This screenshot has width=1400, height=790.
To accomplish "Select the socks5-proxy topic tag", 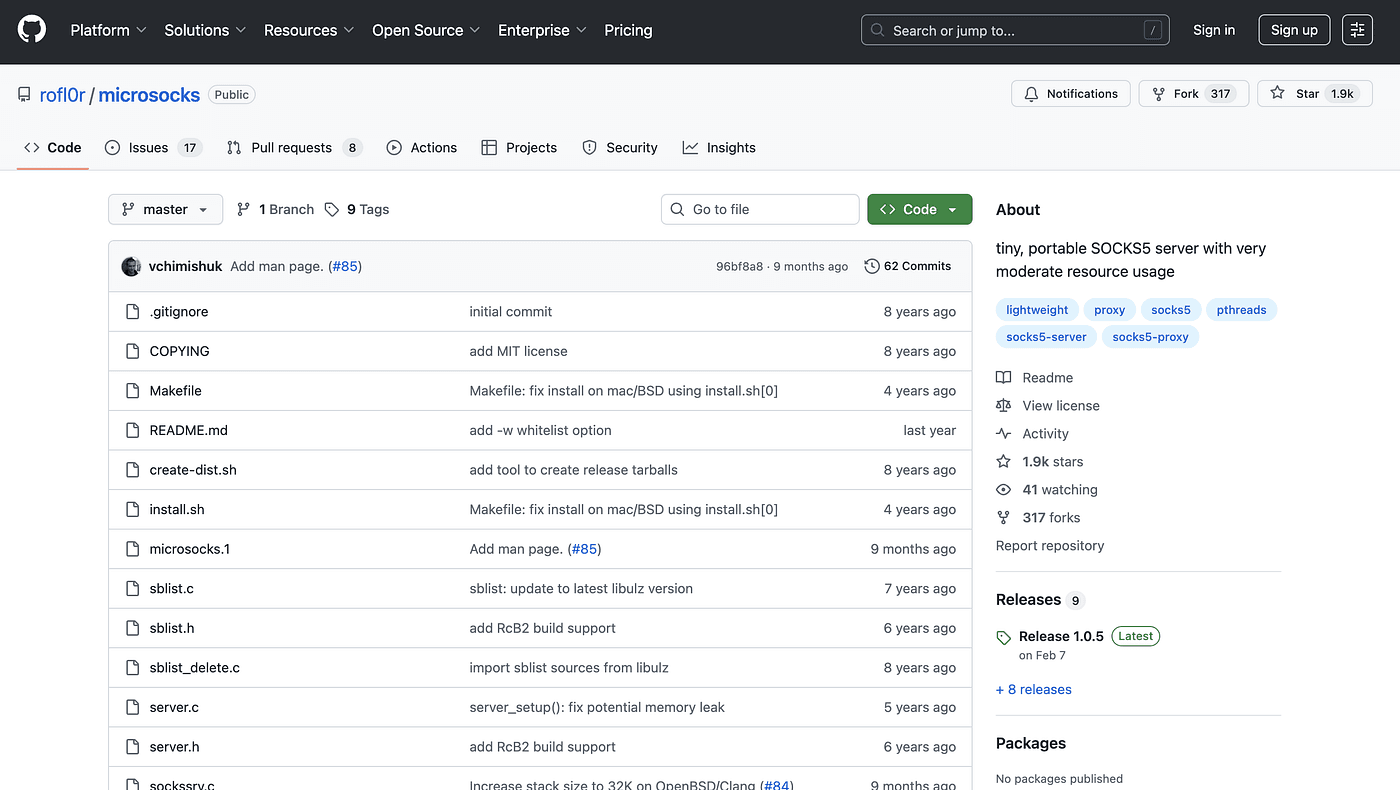I will coord(1150,337).
